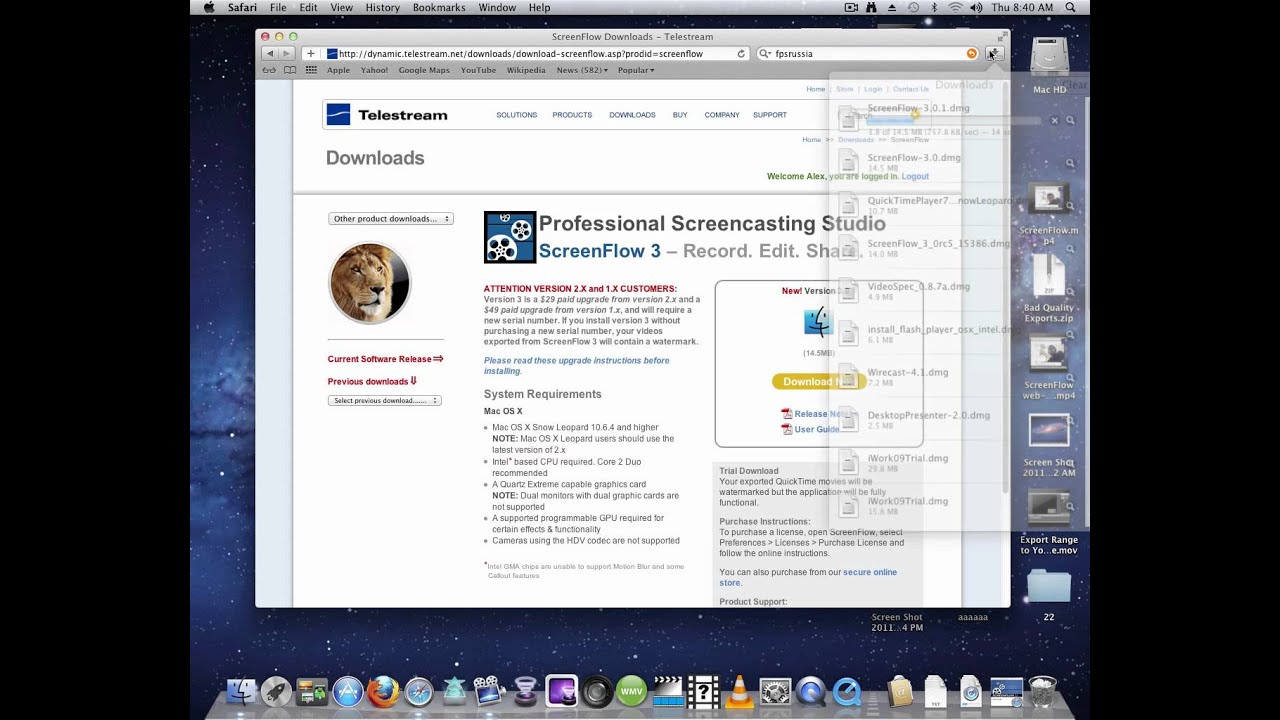Open Google Maps bookmark
The height and width of the screenshot is (720, 1280).
coord(424,70)
